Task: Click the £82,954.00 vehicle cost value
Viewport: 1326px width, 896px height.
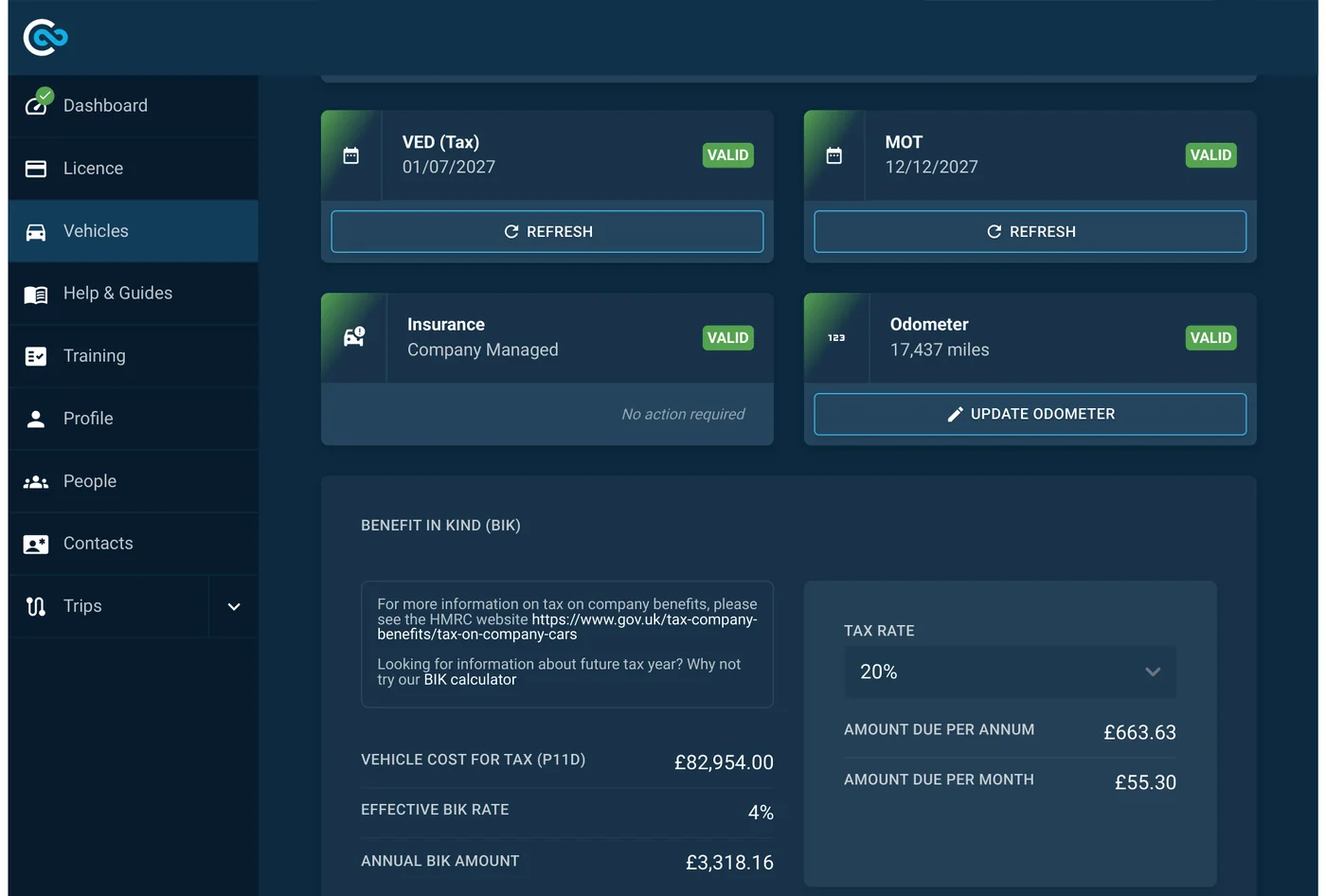Action: pyautogui.click(x=724, y=762)
